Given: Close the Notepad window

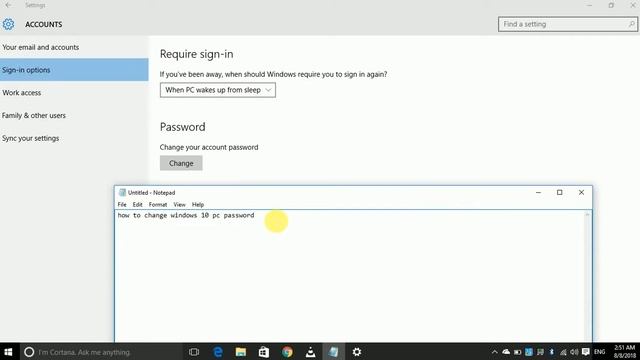Looking at the screenshot, I should (581, 192).
